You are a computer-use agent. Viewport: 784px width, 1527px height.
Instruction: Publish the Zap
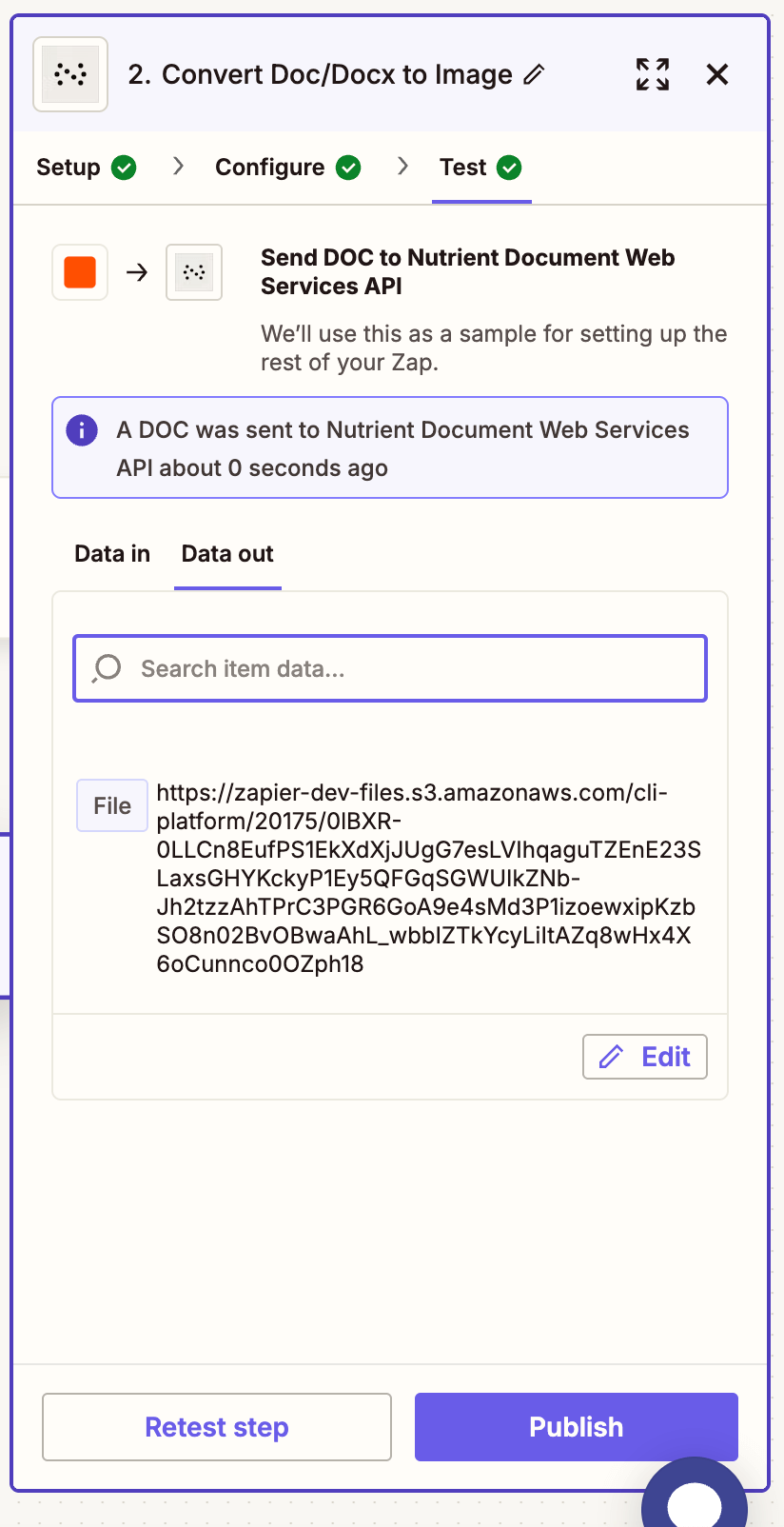(576, 1427)
